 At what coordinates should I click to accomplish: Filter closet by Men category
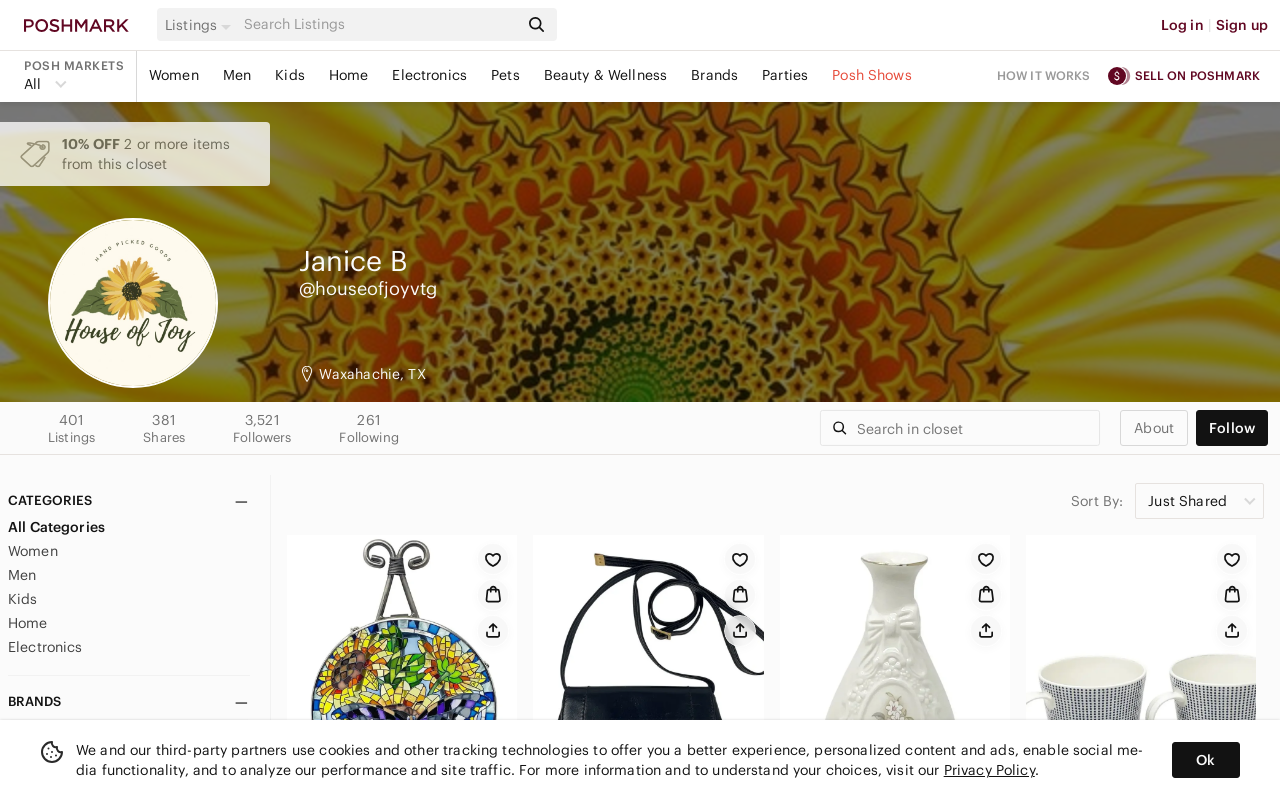point(22,575)
